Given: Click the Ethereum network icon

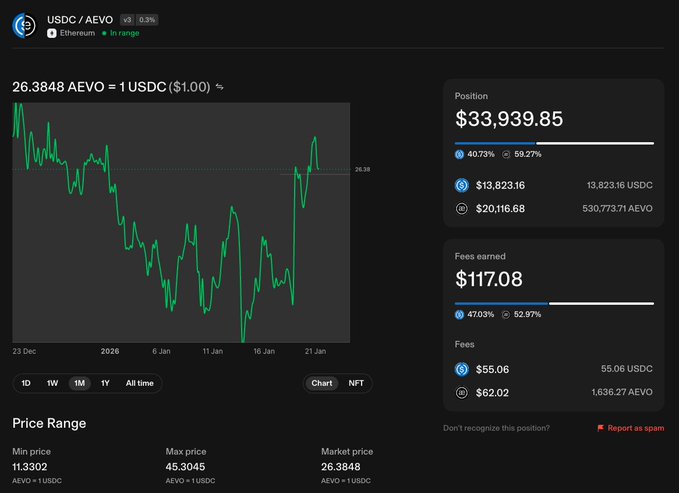Looking at the screenshot, I should [52, 33].
